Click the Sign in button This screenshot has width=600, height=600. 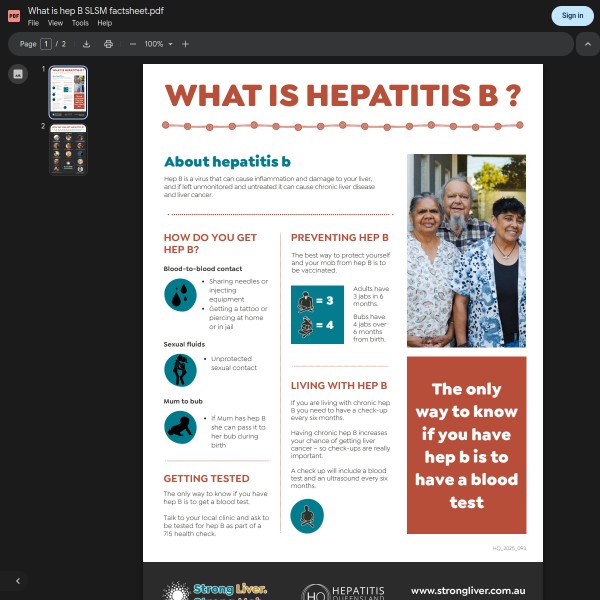click(572, 15)
